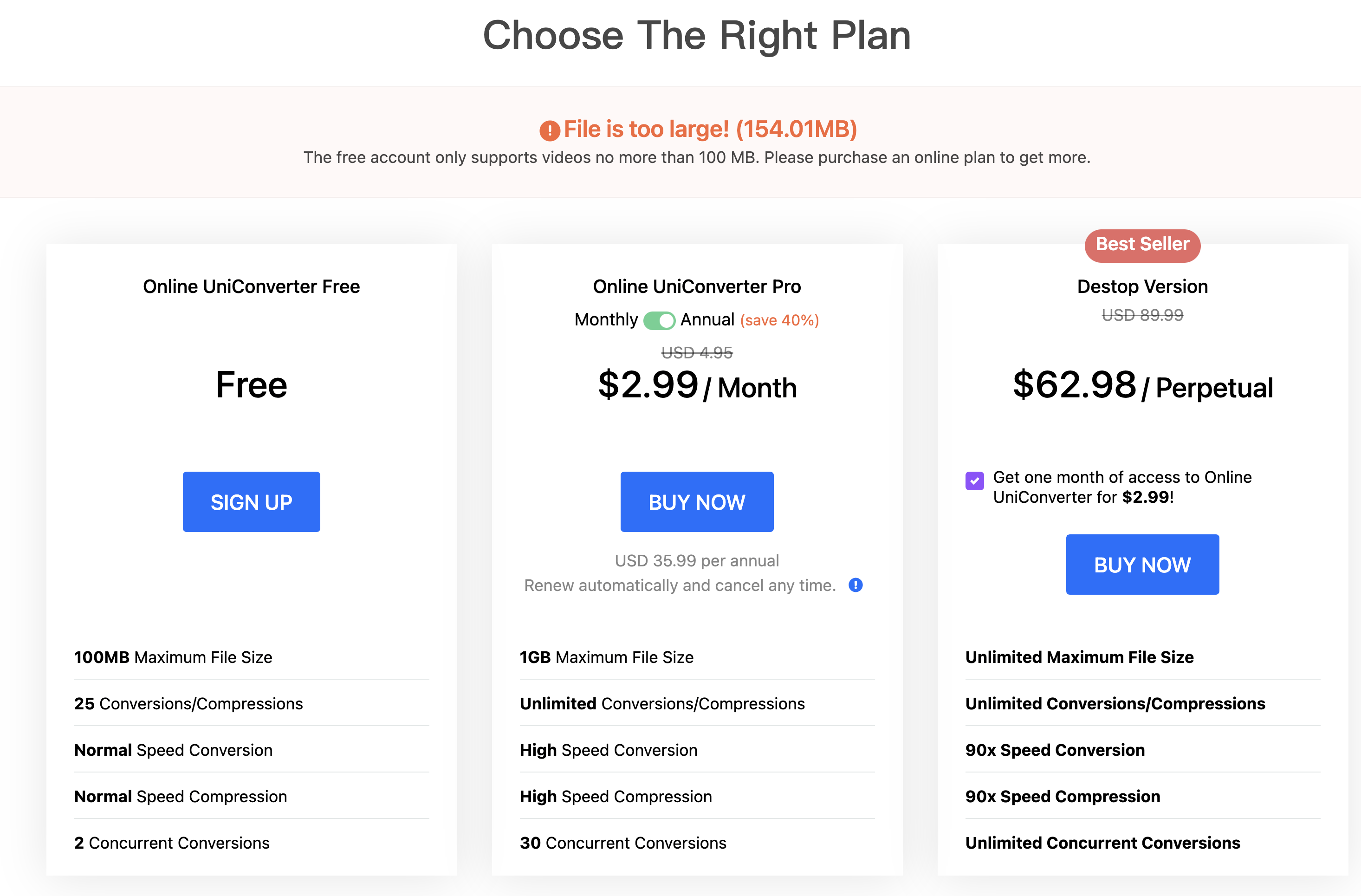Click the USD 35.99 per annual text

click(x=696, y=561)
